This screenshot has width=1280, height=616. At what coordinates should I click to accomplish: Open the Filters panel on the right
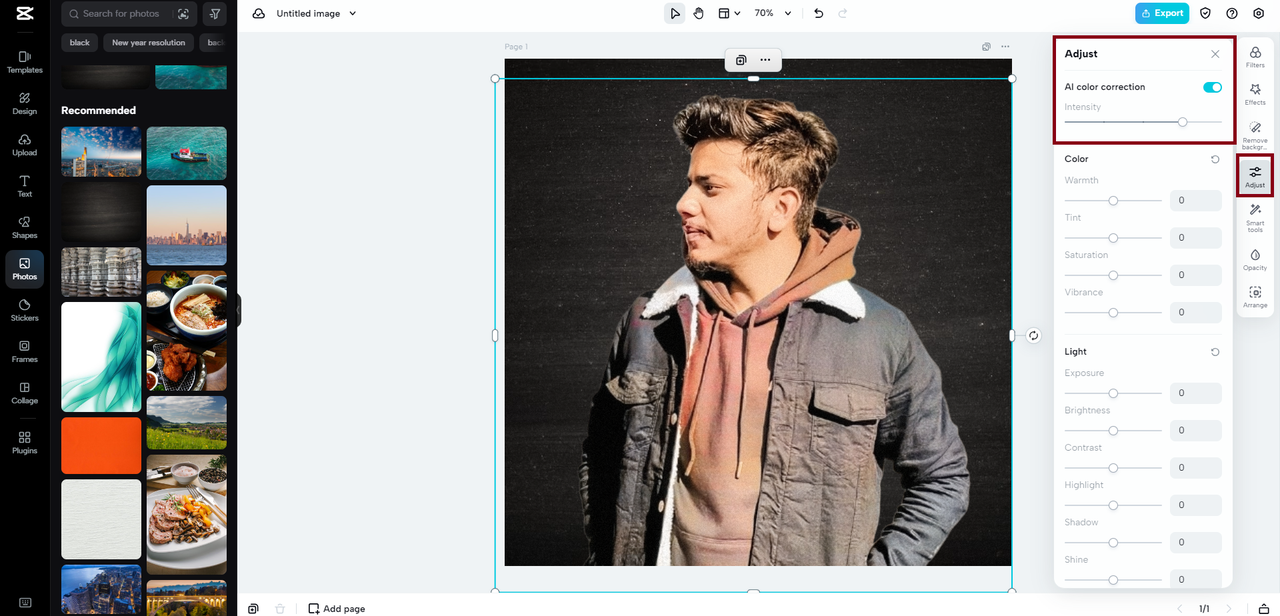[x=1255, y=57]
